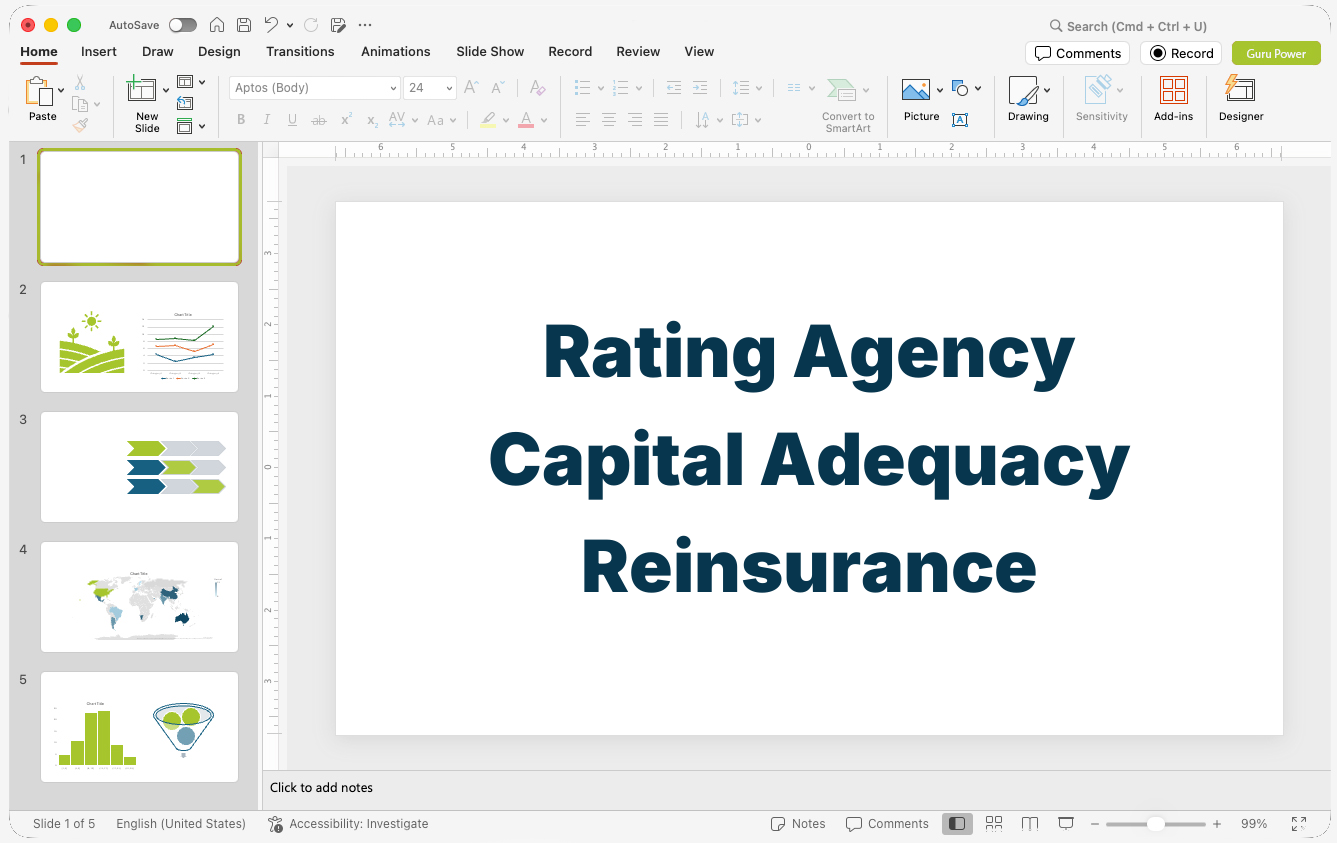Decrease font size with smaller A
Image resolution: width=1337 pixels, height=843 pixels.
pos(498,88)
